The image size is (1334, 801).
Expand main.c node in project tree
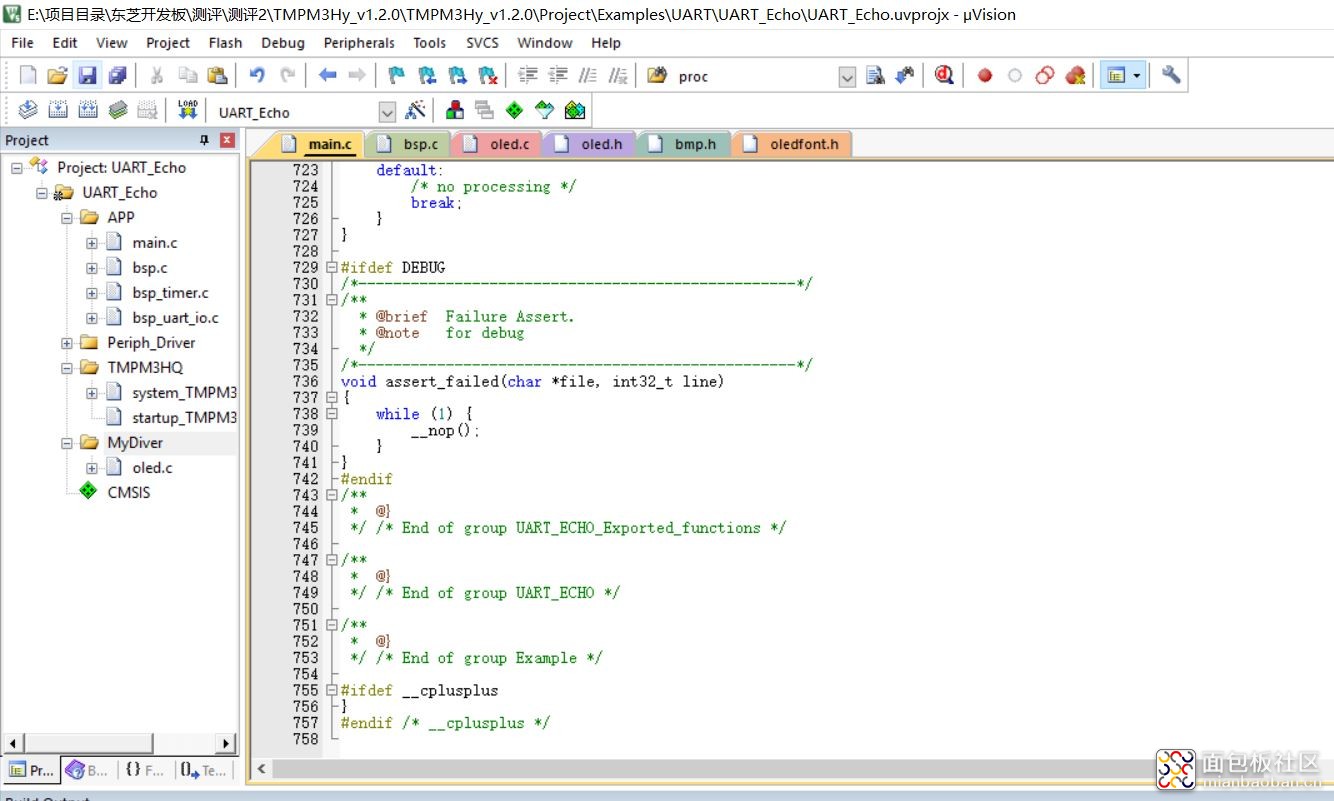point(92,243)
